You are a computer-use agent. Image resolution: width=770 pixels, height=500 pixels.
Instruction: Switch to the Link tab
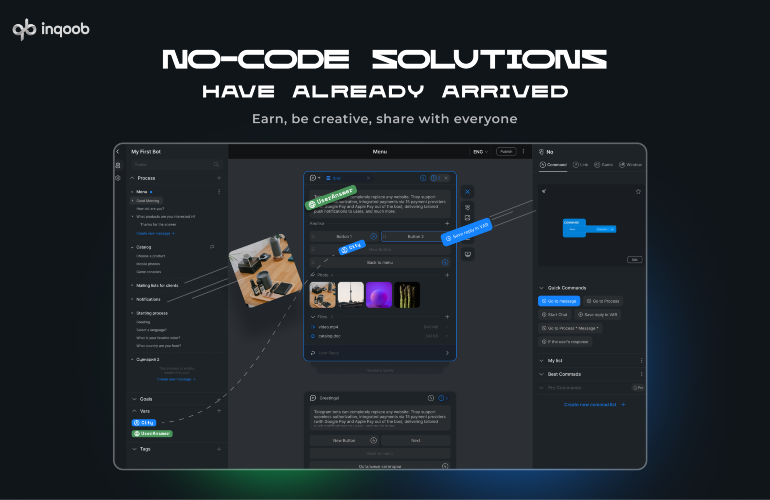580,165
